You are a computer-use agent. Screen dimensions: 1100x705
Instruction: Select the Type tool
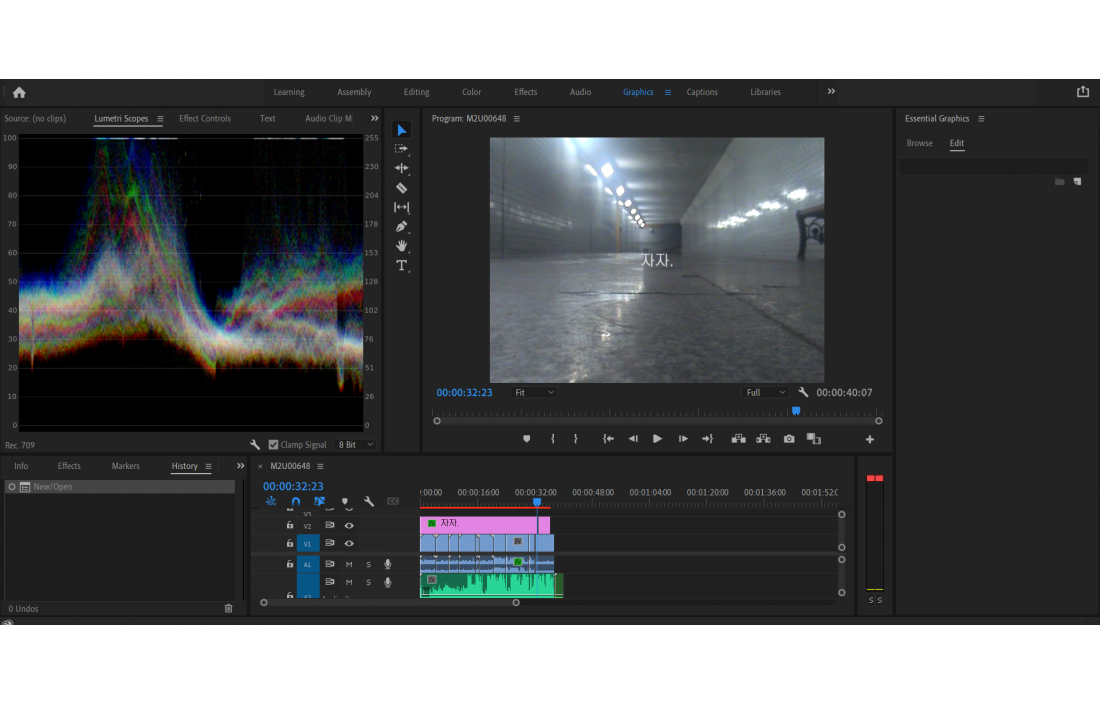(x=401, y=266)
